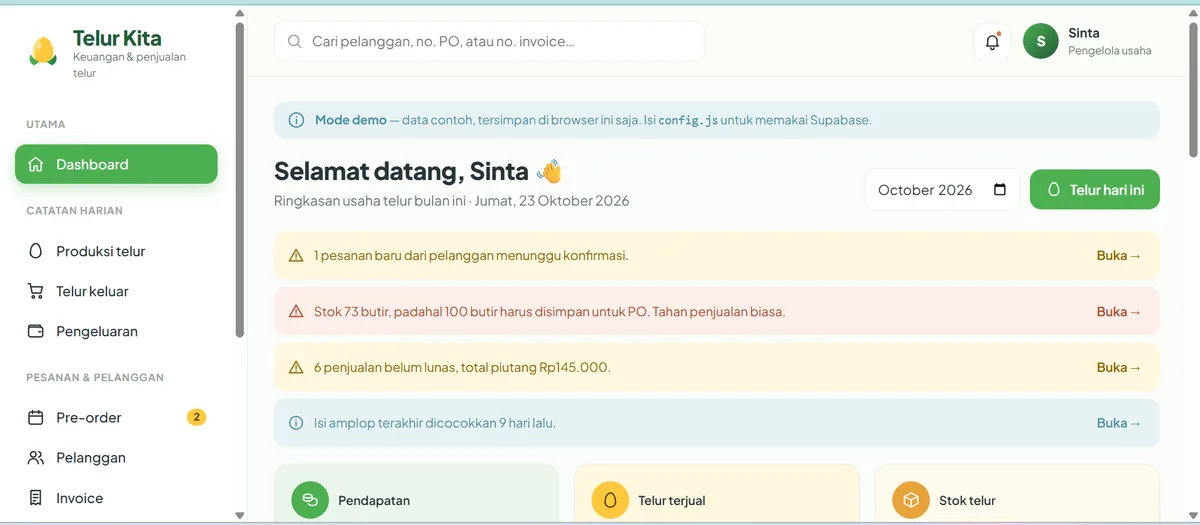
Task: Click the config.js code text
Action: click(x=688, y=120)
